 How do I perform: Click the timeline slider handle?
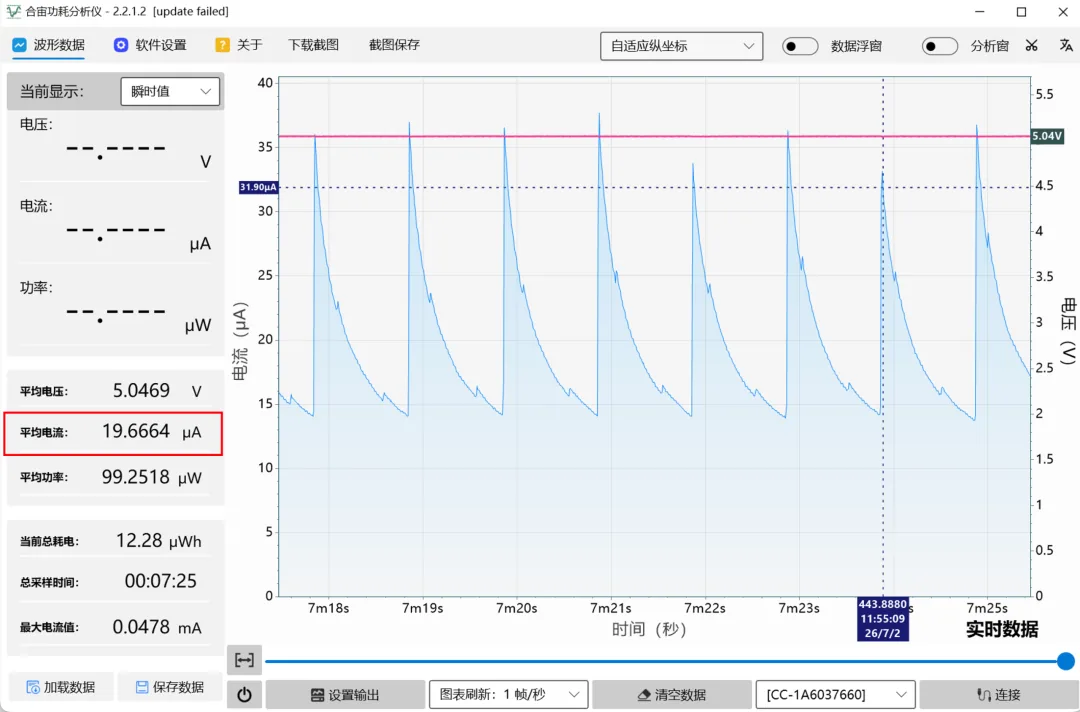1066,661
